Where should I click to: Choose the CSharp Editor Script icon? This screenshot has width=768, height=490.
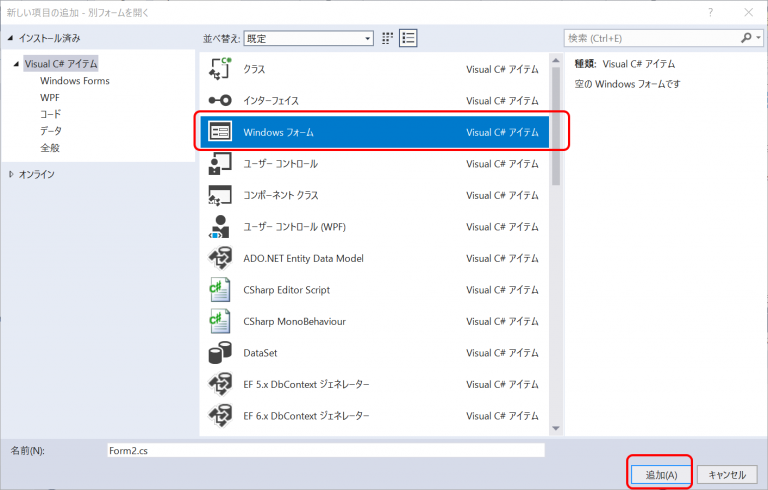(x=220, y=290)
